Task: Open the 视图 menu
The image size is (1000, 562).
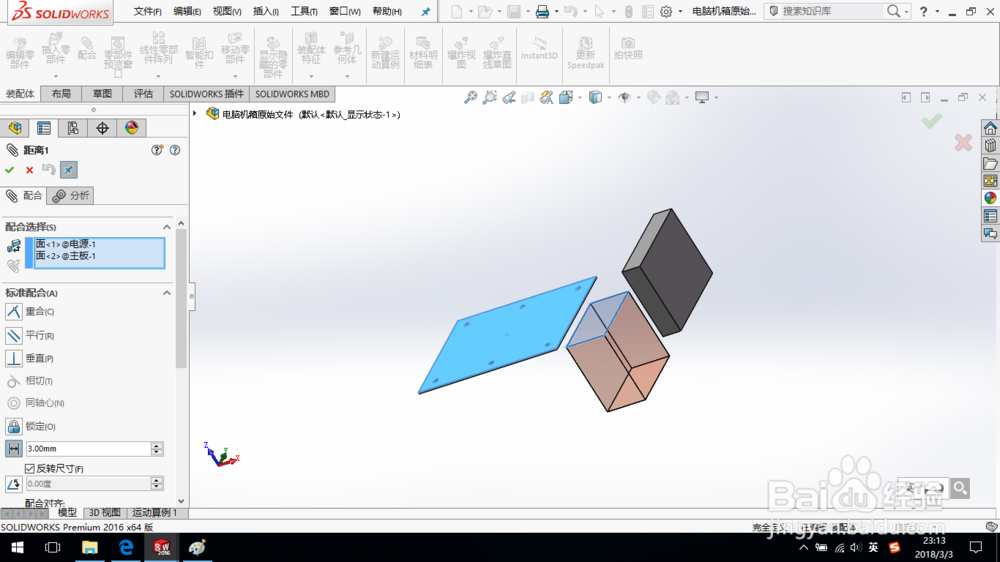Action: tap(226, 11)
